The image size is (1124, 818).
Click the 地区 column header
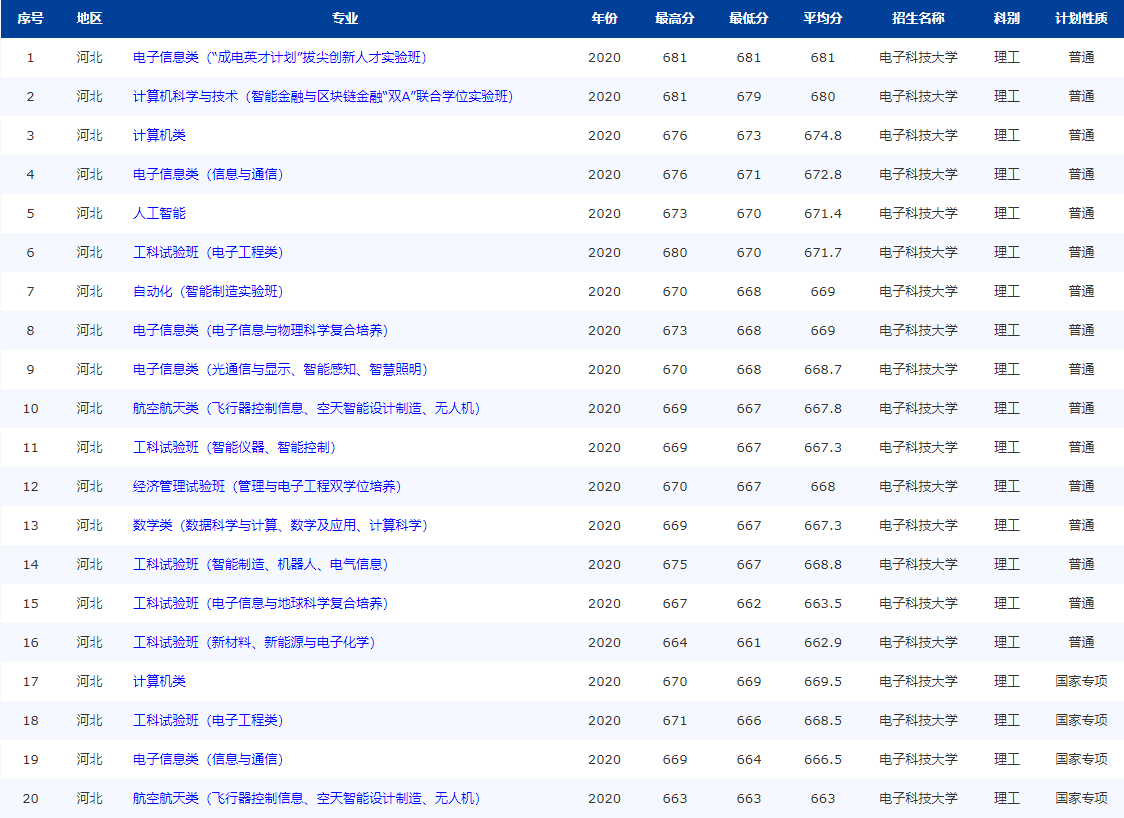coord(90,19)
